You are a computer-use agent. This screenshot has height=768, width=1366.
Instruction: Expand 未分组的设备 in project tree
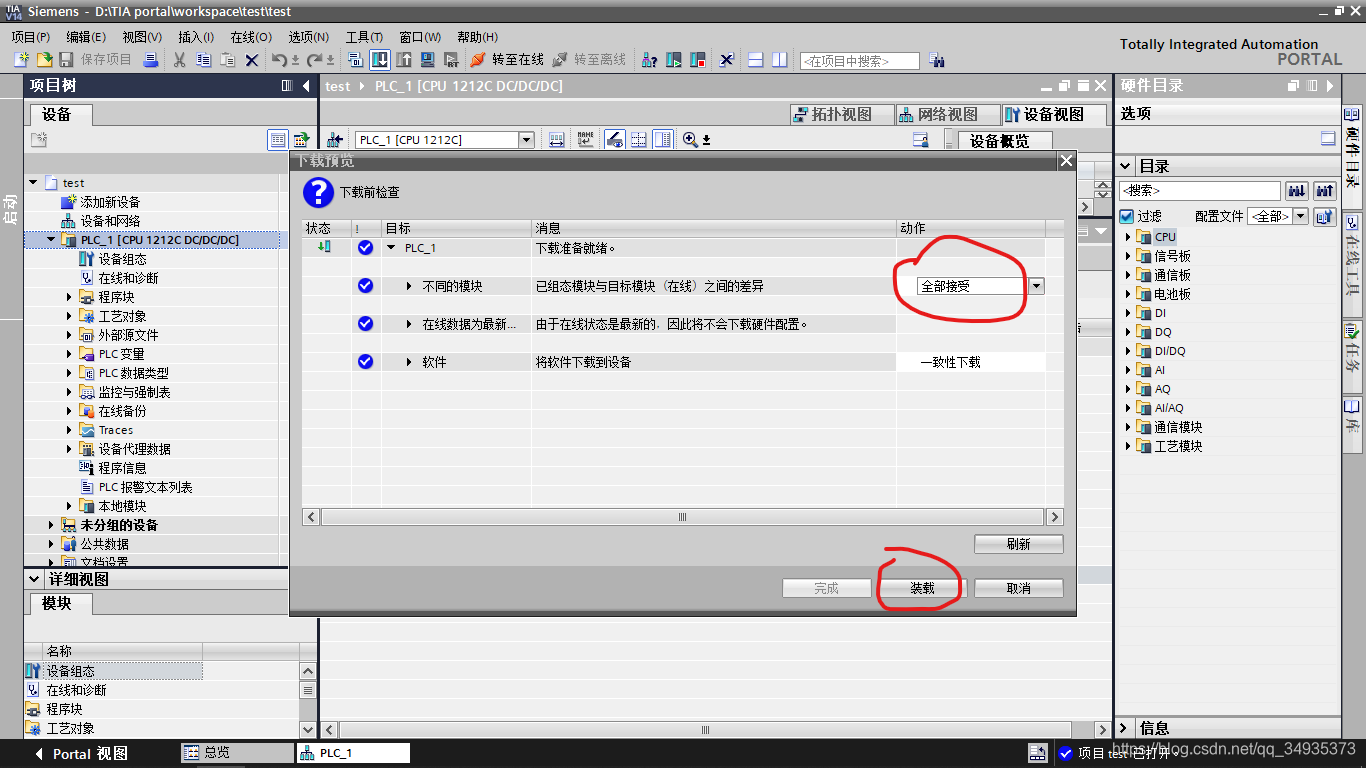point(52,525)
